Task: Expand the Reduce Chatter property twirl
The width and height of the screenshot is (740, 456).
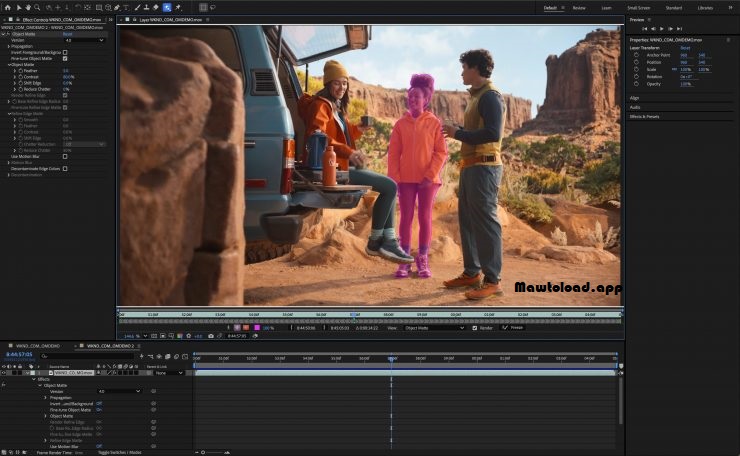Action: tap(15, 89)
